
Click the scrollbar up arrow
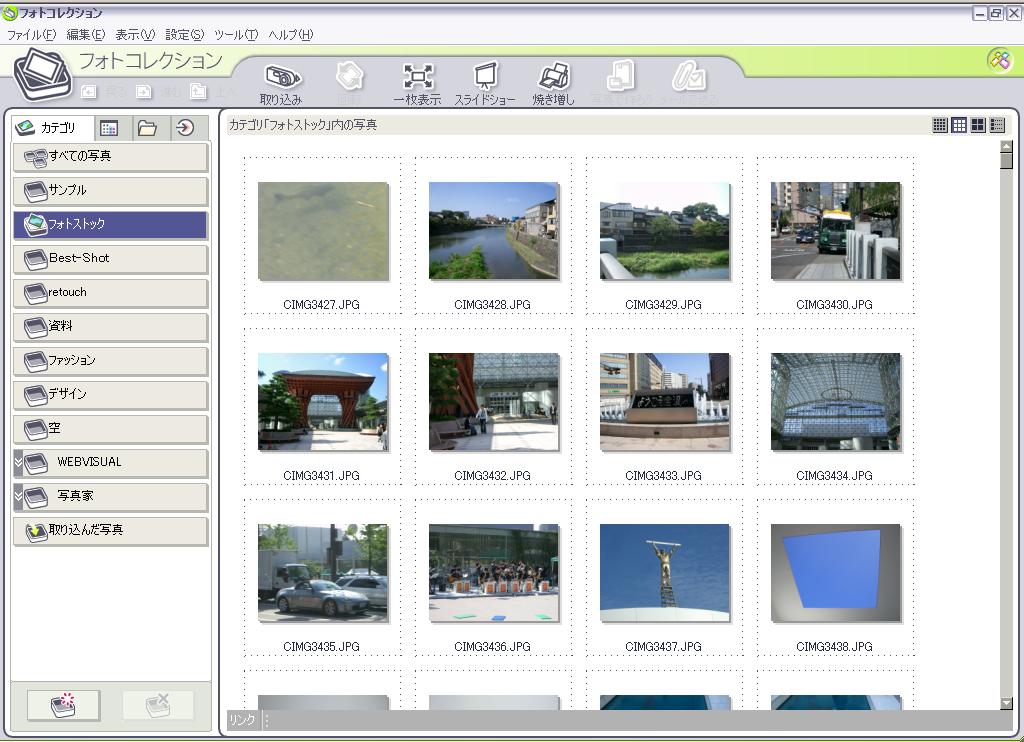point(1006,146)
